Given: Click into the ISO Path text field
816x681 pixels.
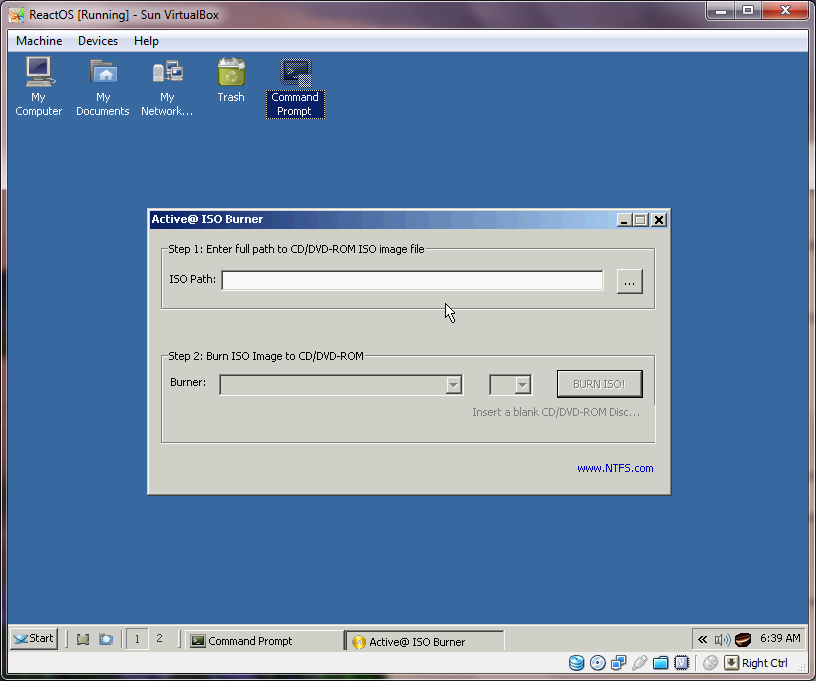Looking at the screenshot, I should pyautogui.click(x=412, y=281).
